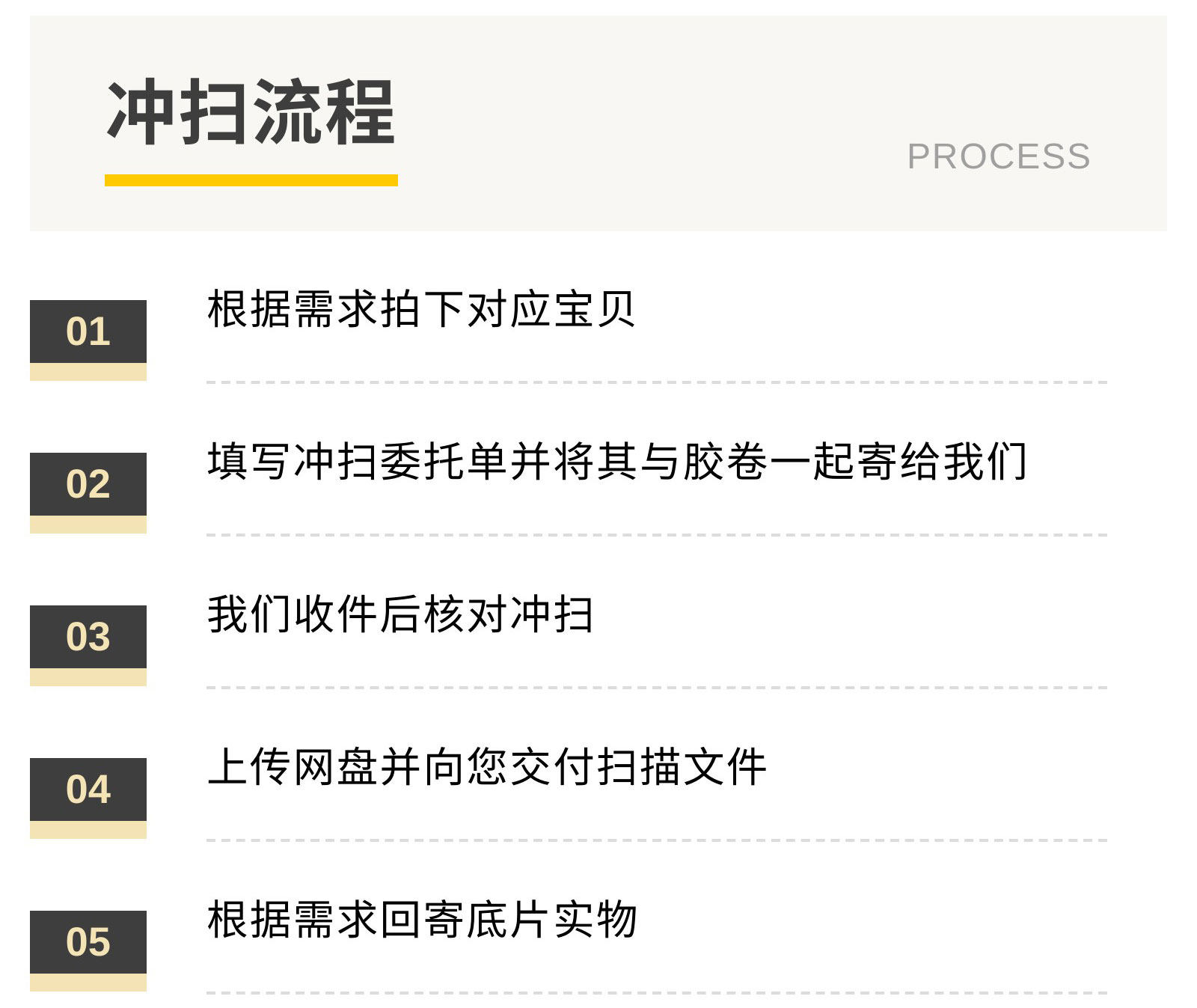The width and height of the screenshot is (1197, 1008).
Task: Select step text 上传网盘并向您交付扫描文件
Action: pyautogui.click(x=487, y=767)
